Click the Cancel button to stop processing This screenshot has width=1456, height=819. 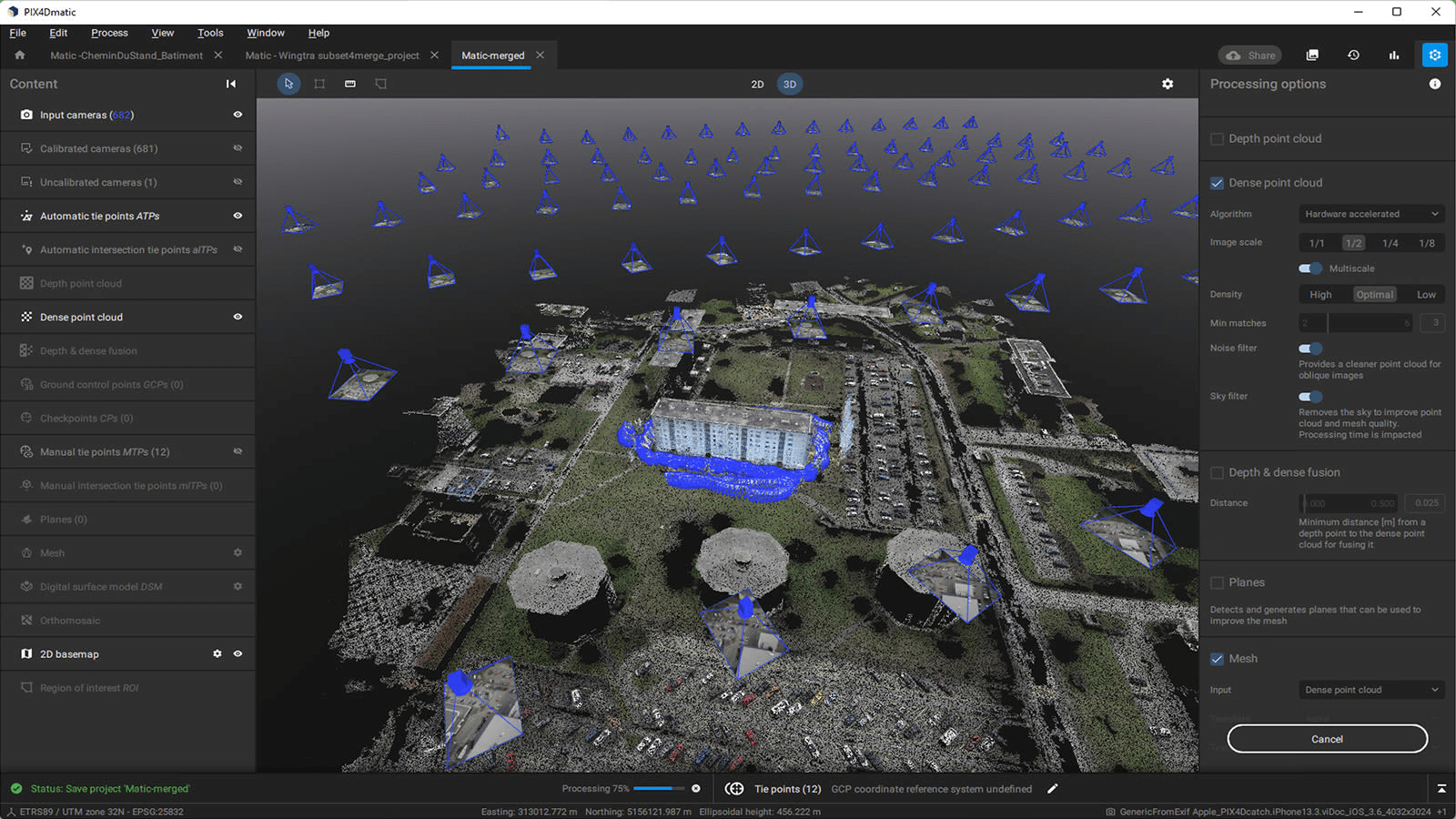pyautogui.click(x=1327, y=738)
